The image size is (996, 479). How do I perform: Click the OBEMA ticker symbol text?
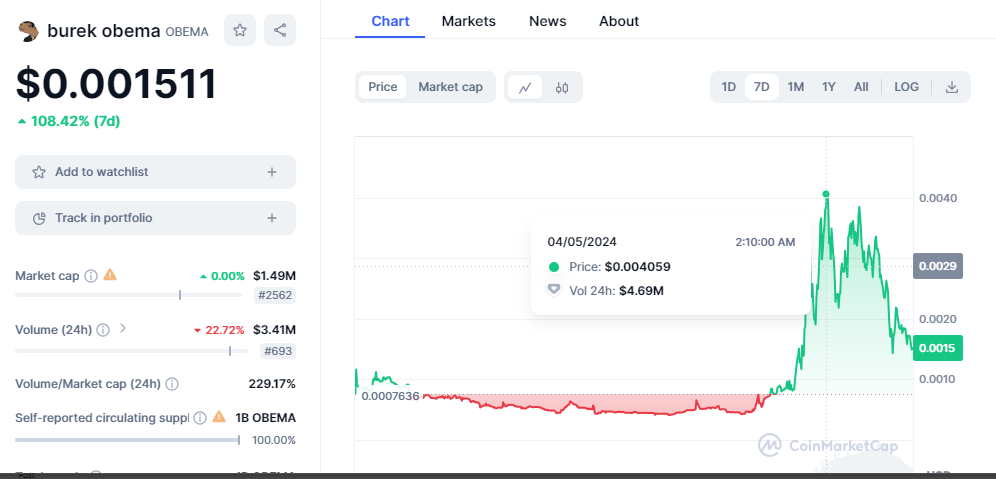[x=187, y=32]
